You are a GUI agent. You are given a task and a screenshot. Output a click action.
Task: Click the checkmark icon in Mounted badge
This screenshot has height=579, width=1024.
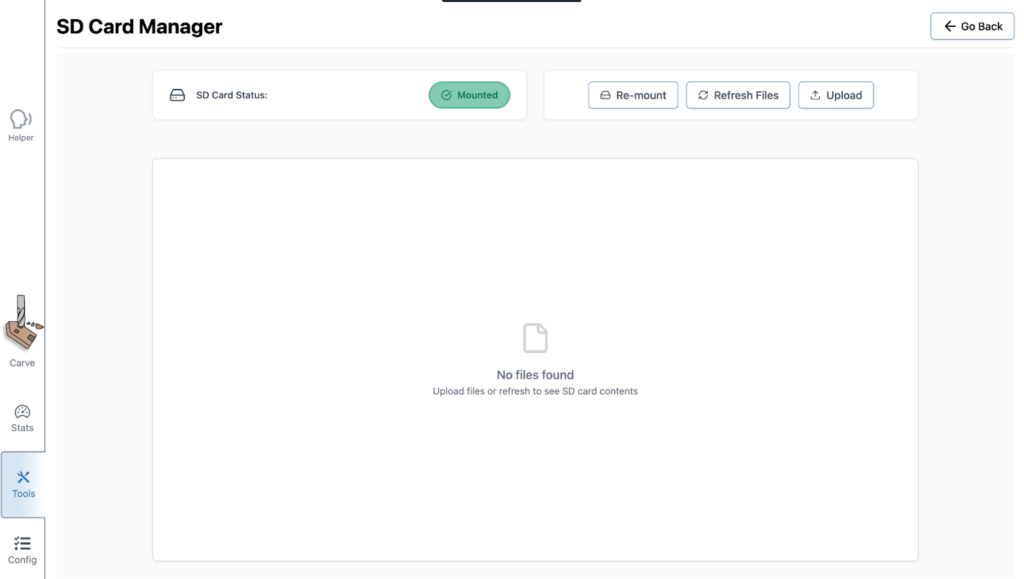446,95
